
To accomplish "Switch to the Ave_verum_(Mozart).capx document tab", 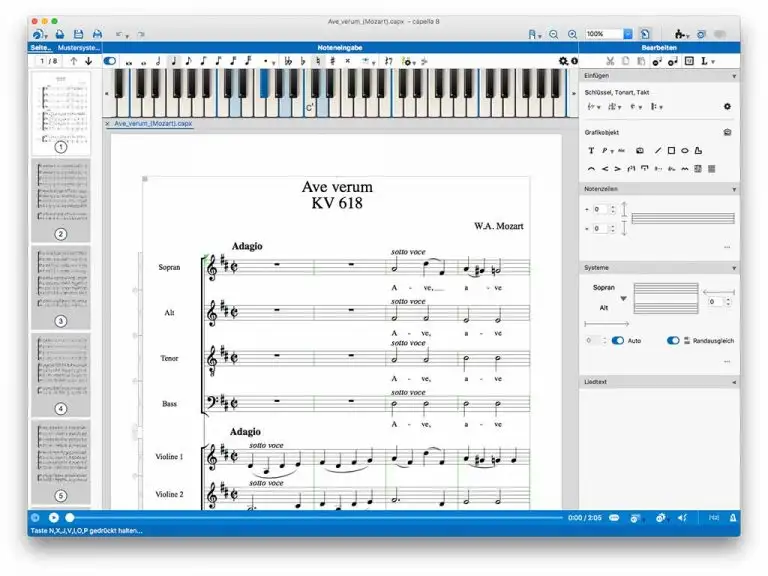I will [153, 123].
